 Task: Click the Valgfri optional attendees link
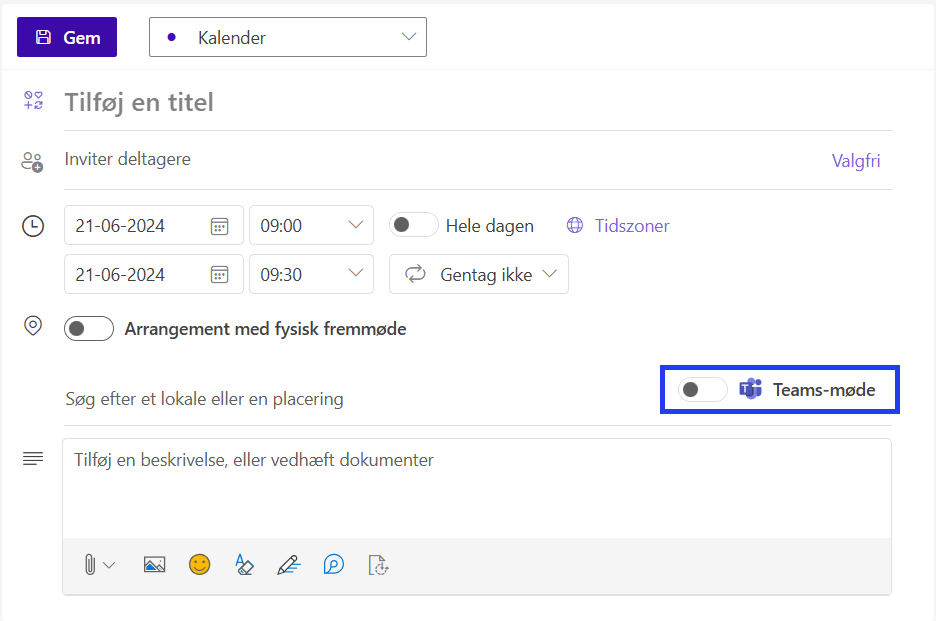(x=856, y=161)
